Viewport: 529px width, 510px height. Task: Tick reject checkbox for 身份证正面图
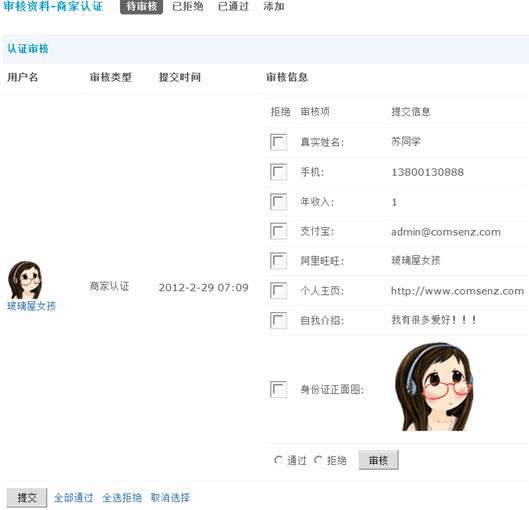pos(278,390)
